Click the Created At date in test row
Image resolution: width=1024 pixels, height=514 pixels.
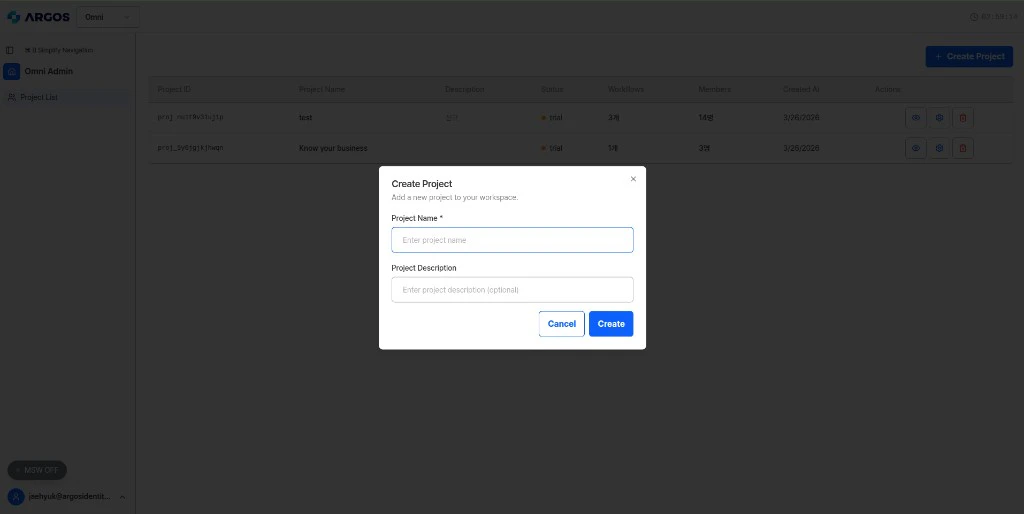[x=801, y=118]
